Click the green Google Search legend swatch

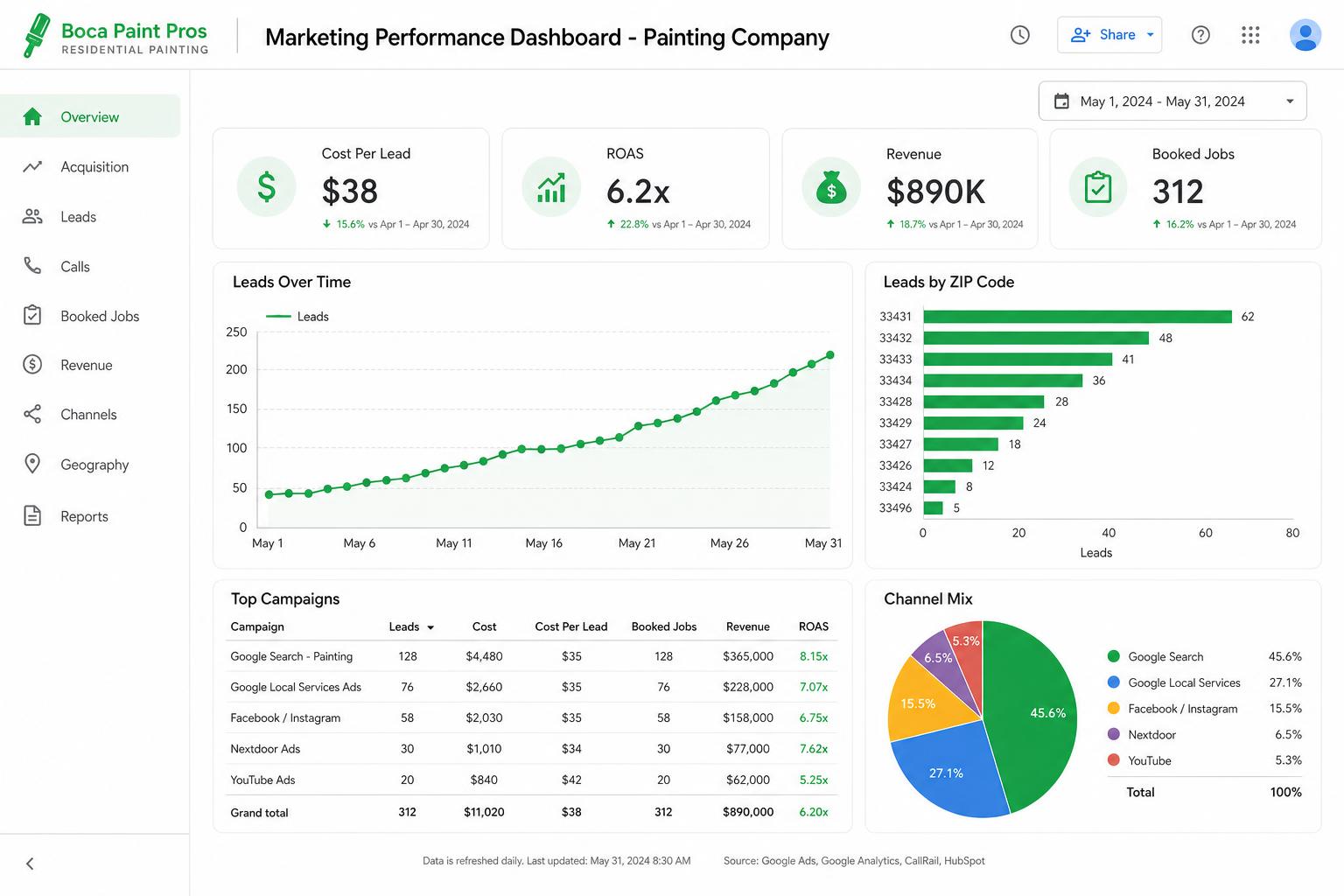(x=1114, y=656)
